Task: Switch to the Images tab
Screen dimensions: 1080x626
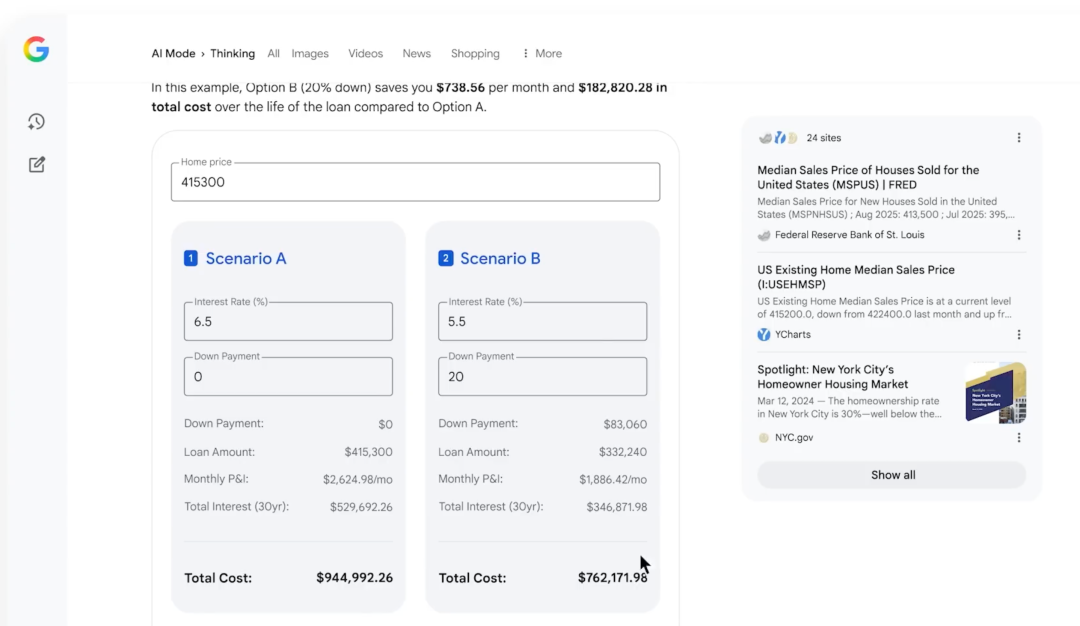Action: tap(310, 54)
